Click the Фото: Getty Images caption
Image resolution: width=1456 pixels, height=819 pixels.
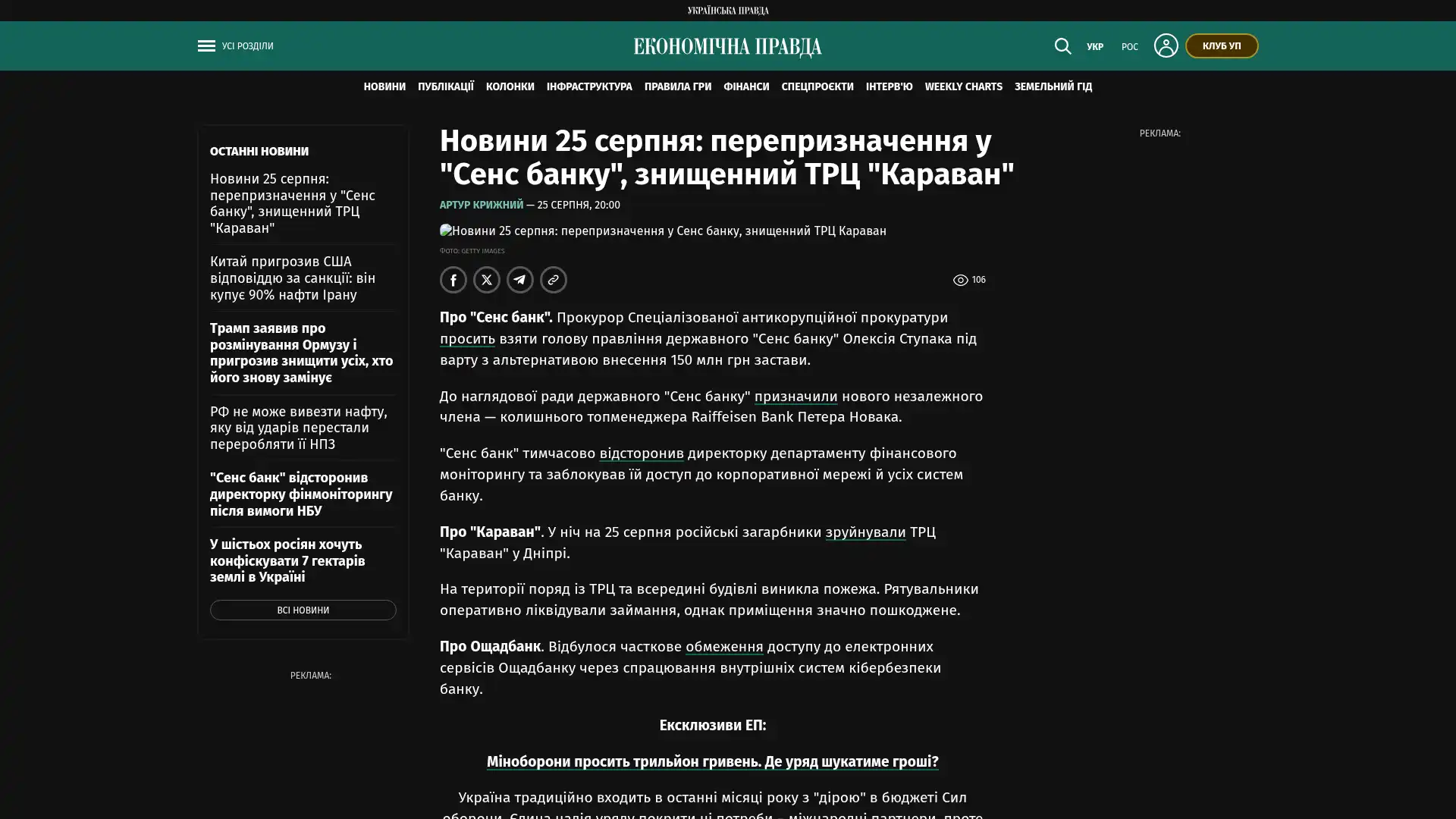tap(472, 251)
